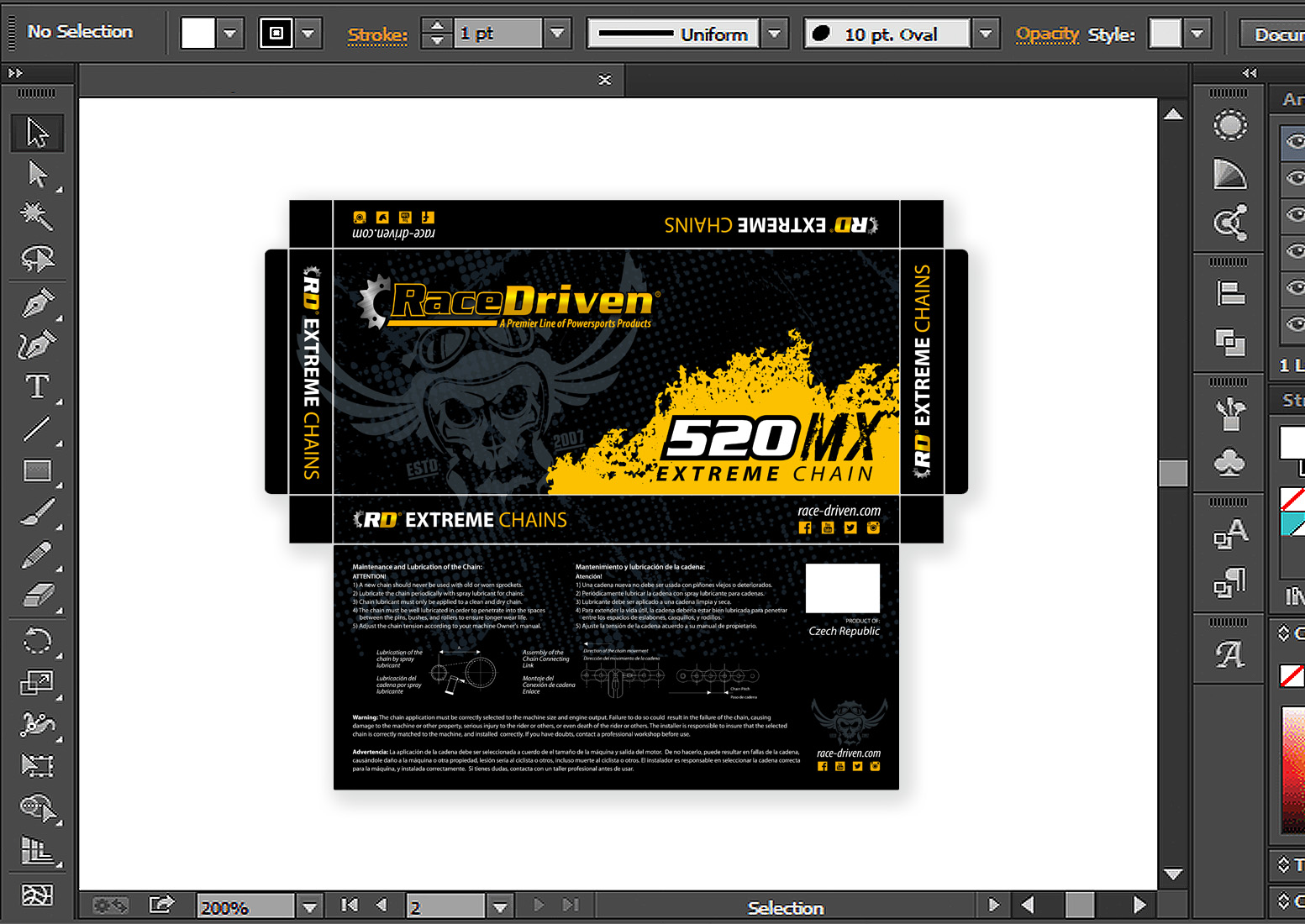This screenshot has height=924, width=1305.
Task: Select the Lasso tool
Action: [x=37, y=259]
